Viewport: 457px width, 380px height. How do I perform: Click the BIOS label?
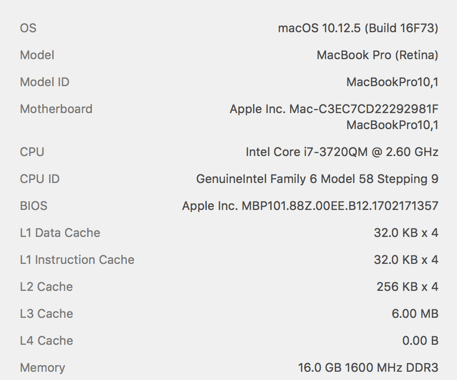pos(34,206)
